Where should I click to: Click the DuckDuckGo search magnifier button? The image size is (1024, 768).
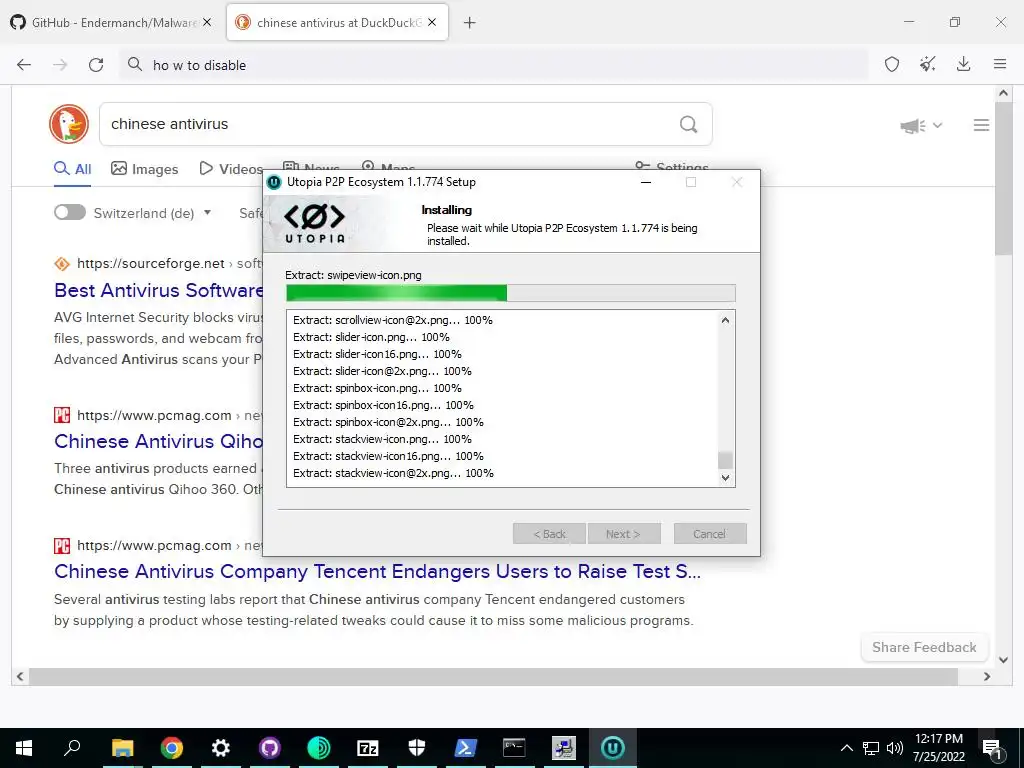pos(688,124)
